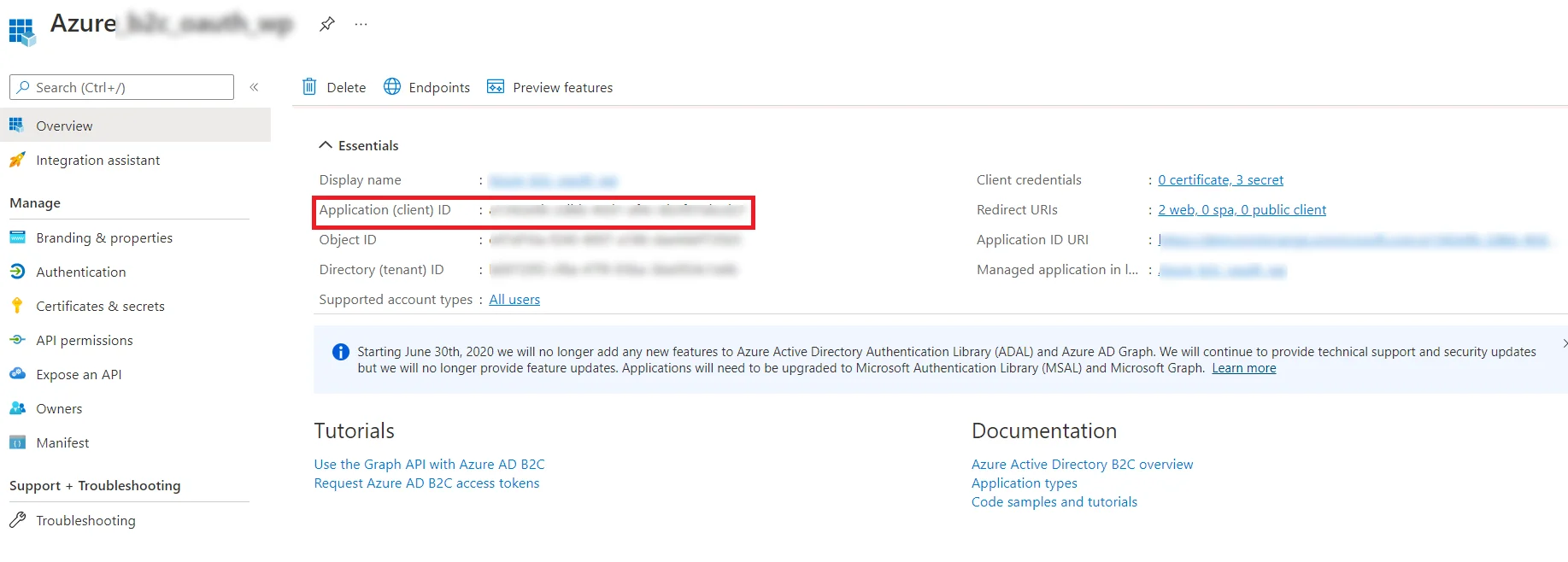Open Use the Graph API with Azure AD B2C
This screenshot has height=562, width=1568.
(429, 465)
